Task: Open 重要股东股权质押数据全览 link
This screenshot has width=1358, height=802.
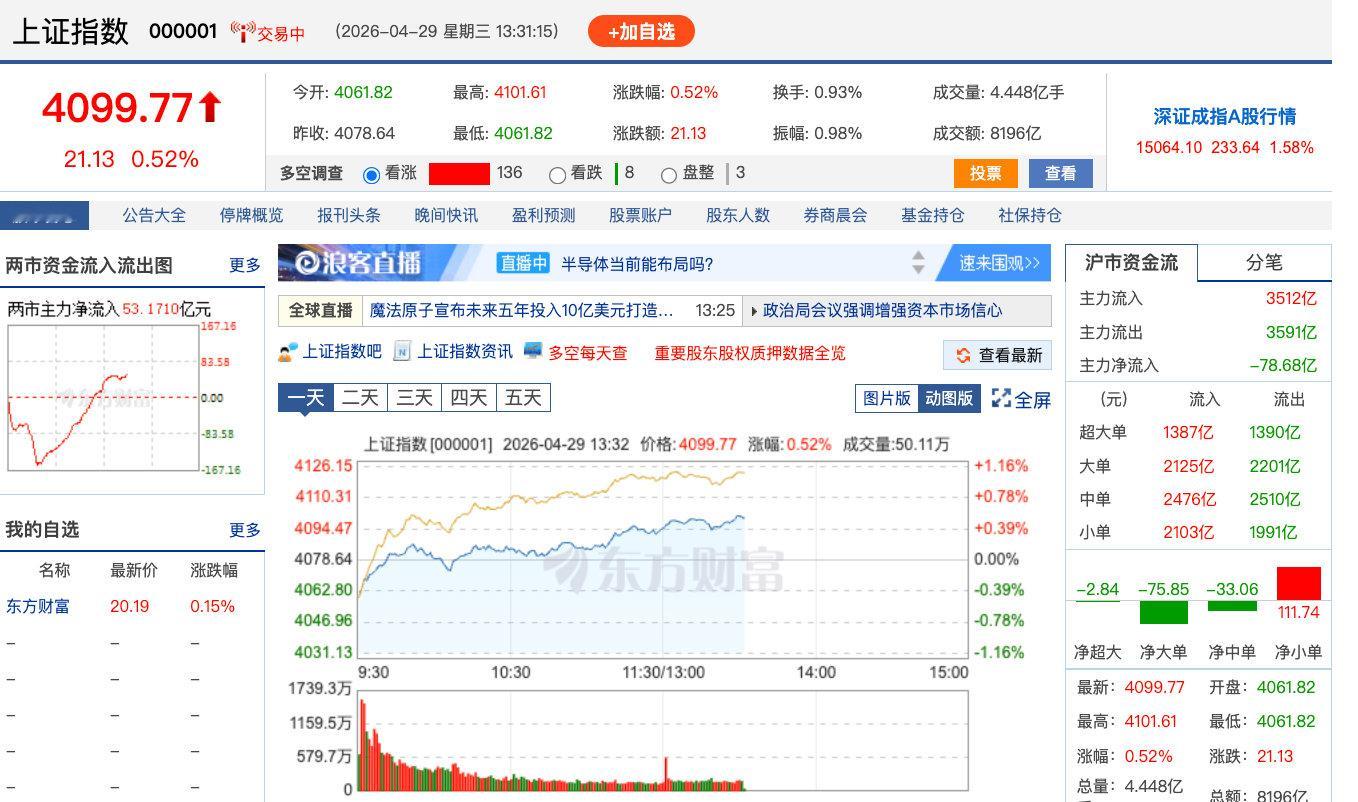Action: coord(750,353)
